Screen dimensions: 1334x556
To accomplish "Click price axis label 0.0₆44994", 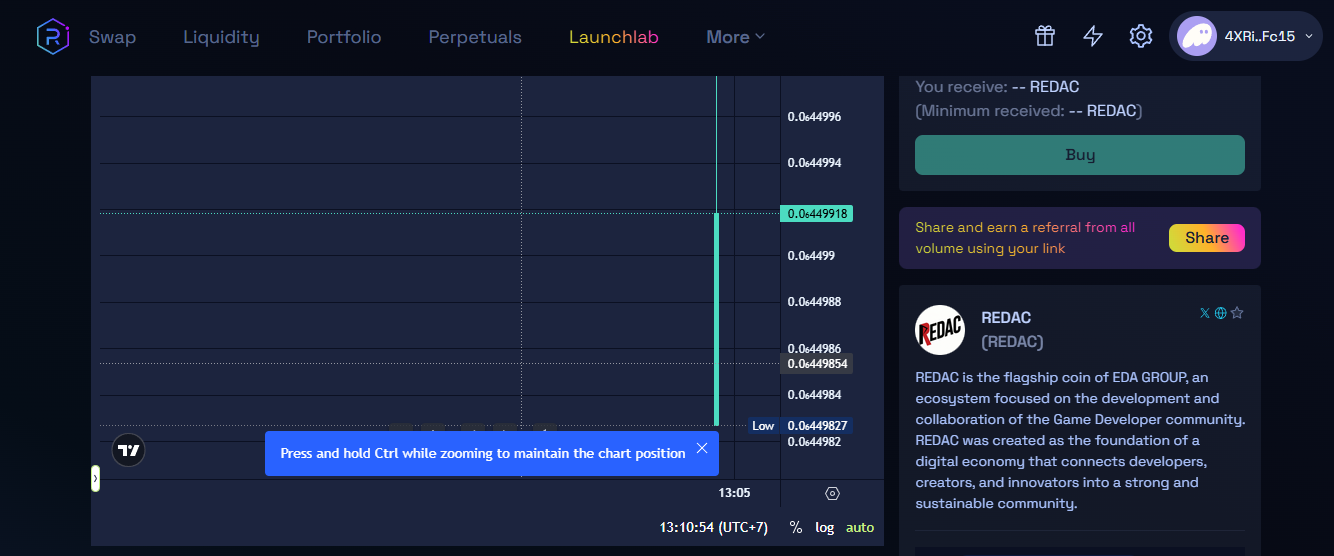I will [x=814, y=162].
